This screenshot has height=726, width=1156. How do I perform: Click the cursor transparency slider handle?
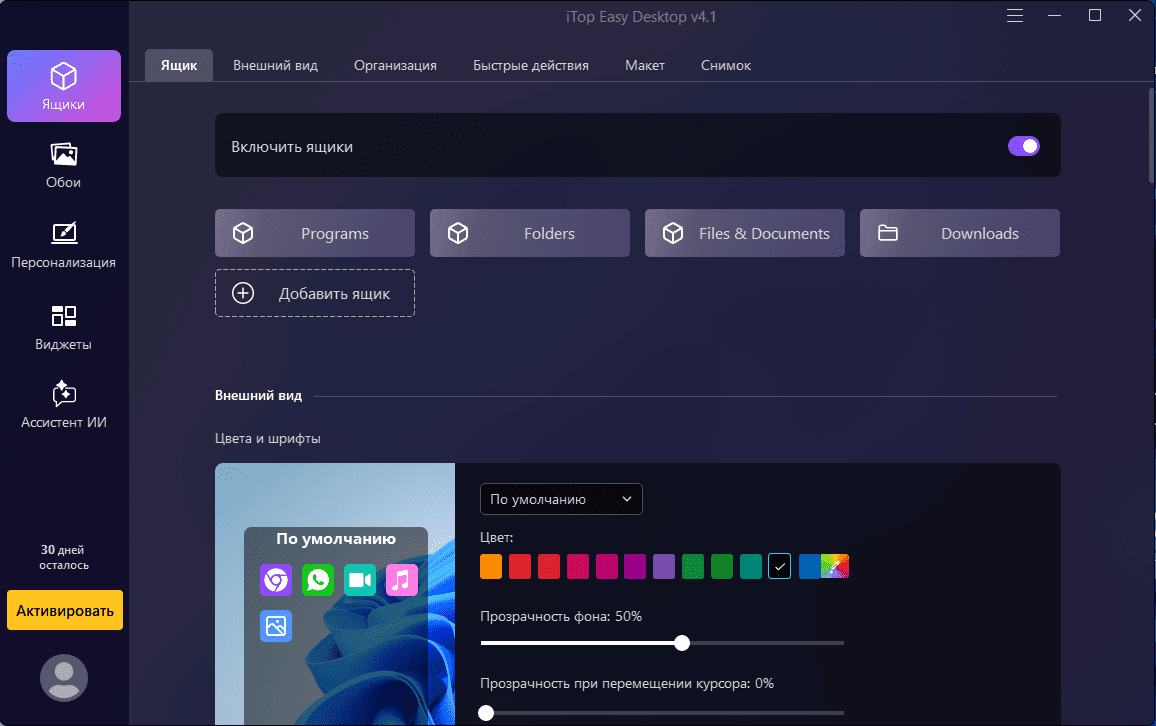point(486,713)
